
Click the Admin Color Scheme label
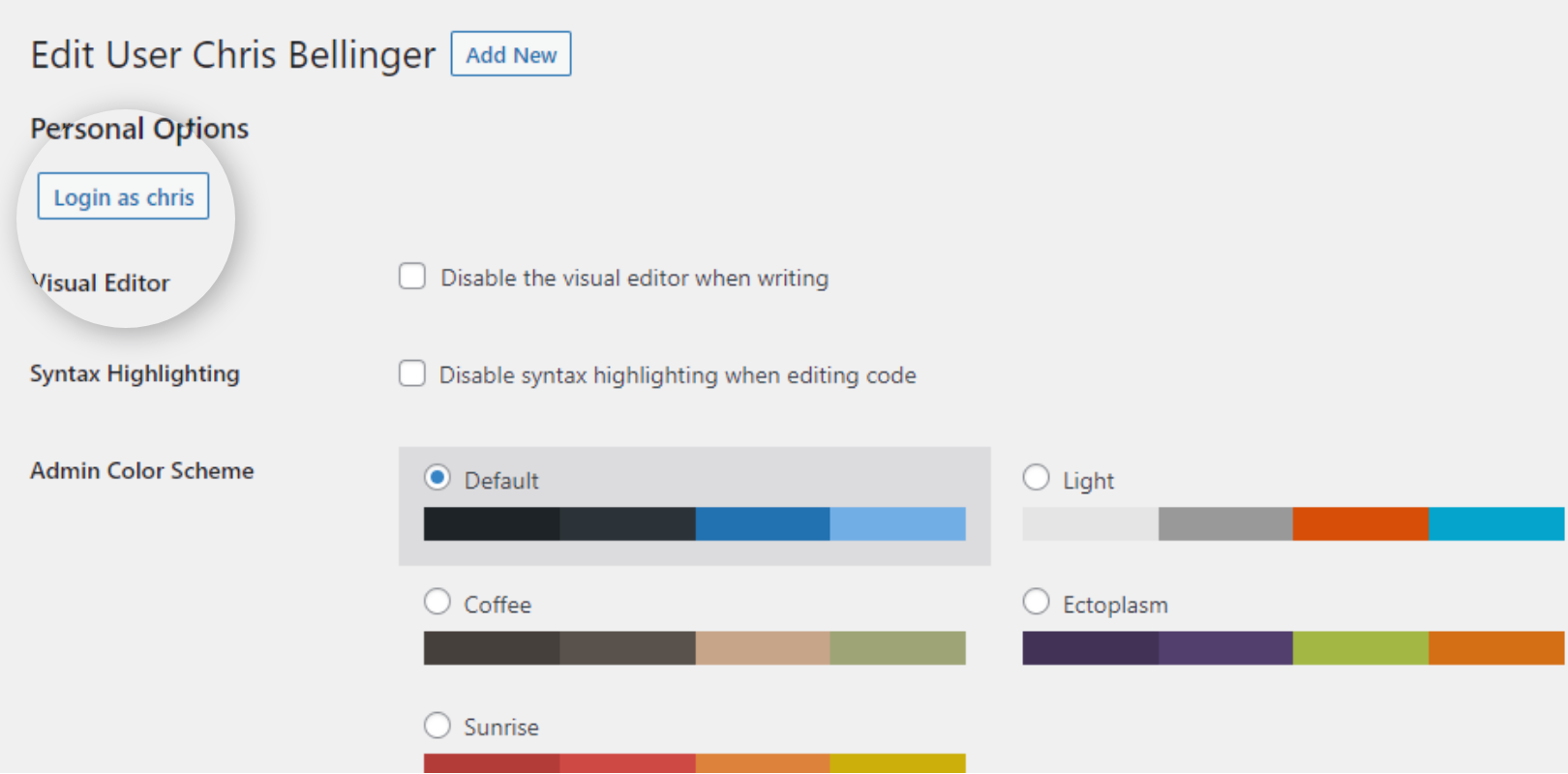141,471
